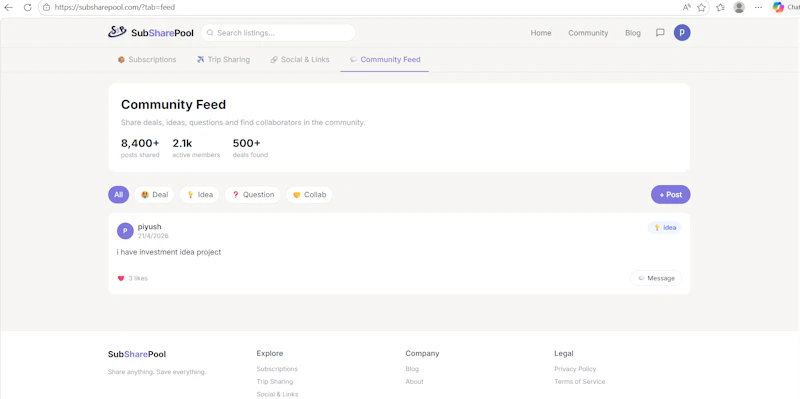Click the footer 'Company' heading
Image resolution: width=800 pixels, height=399 pixels.
coord(422,353)
